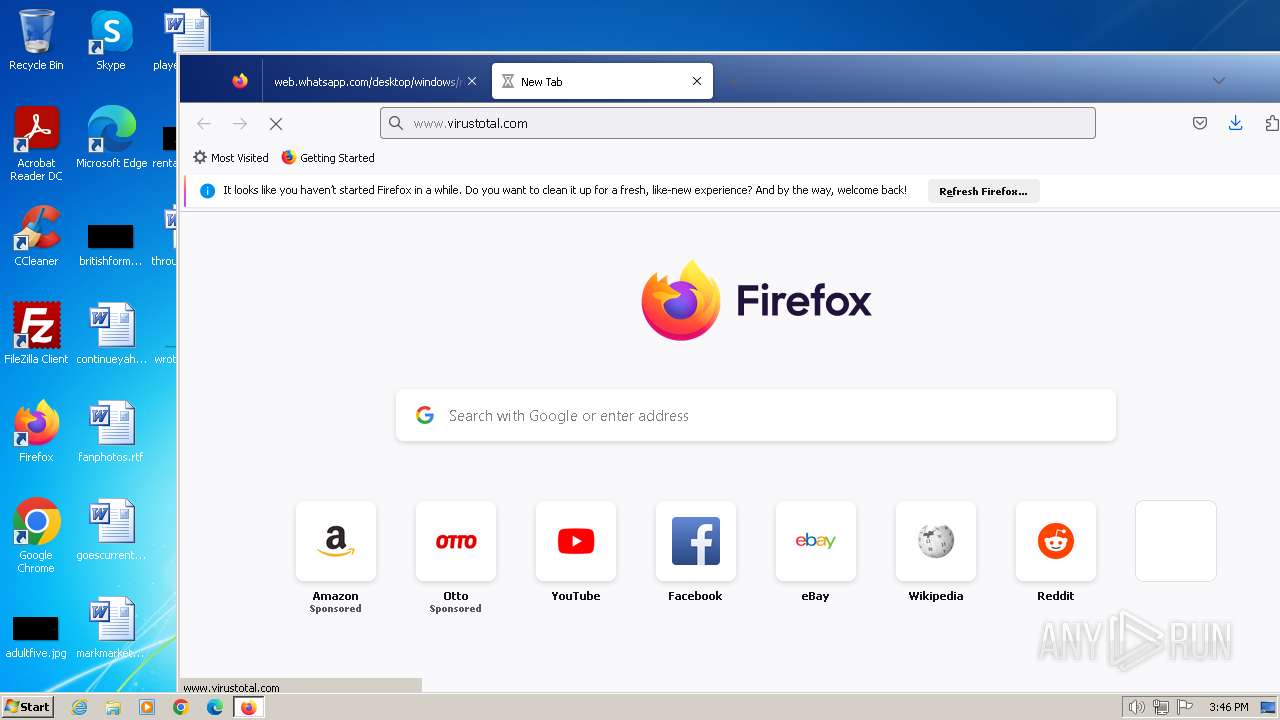Viewport: 1280px width, 720px height.
Task: Open the list all tabs dropdown
Action: pos(1219,81)
